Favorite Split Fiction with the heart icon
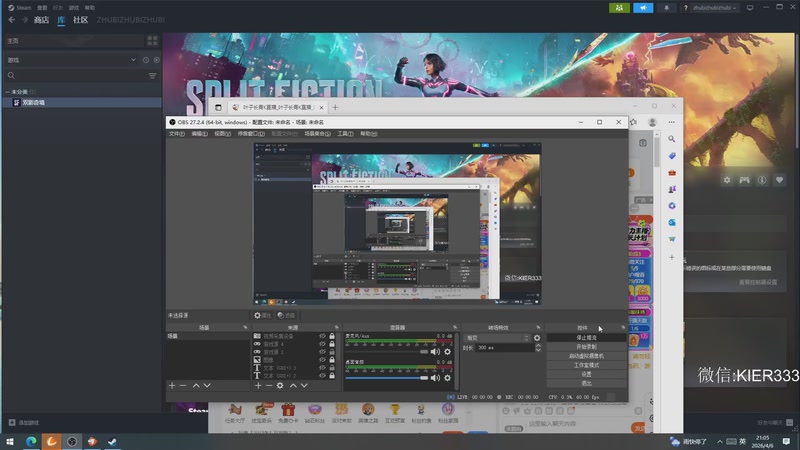 [x=779, y=180]
